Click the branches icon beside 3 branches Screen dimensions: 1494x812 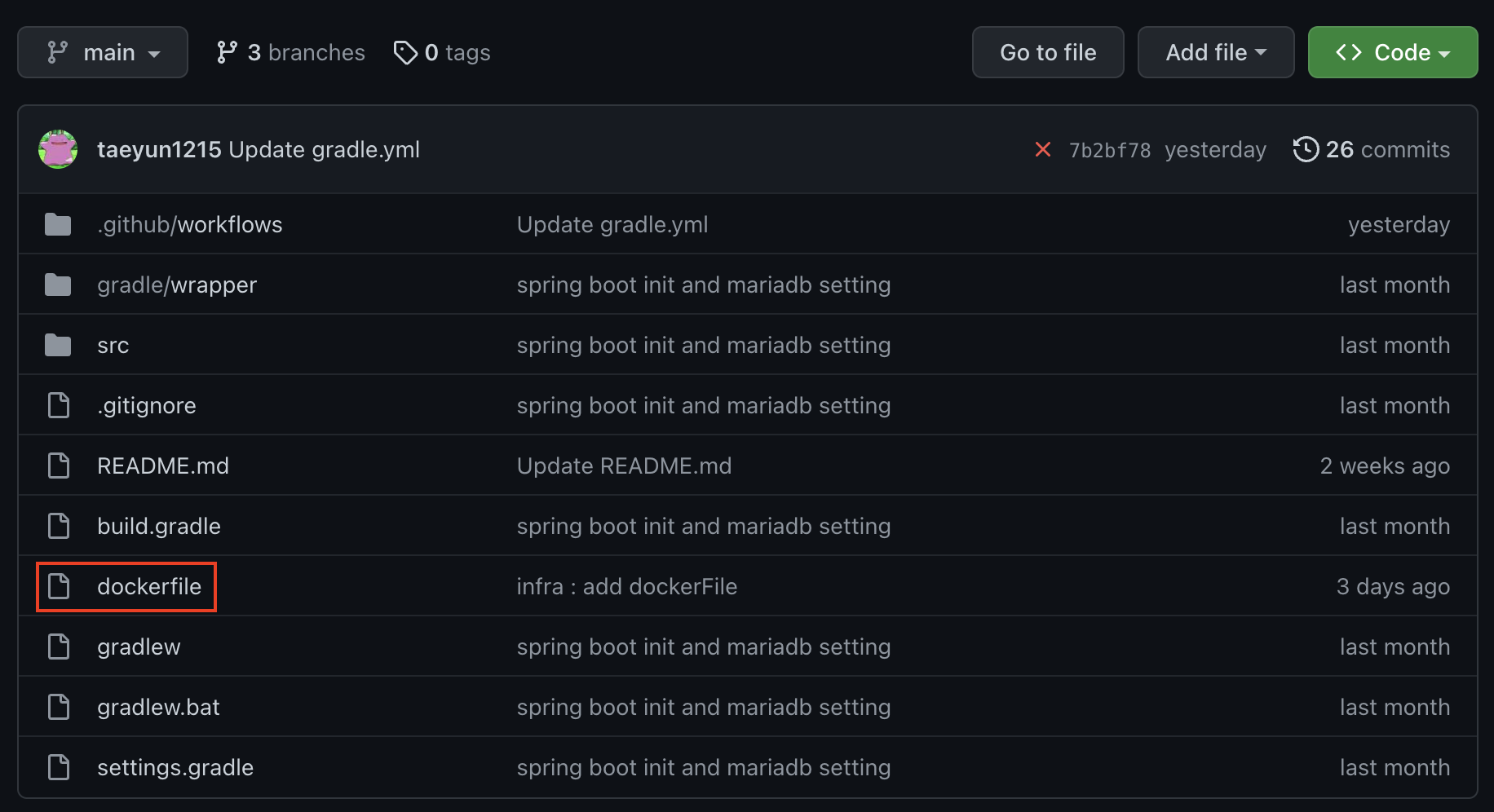coord(227,52)
